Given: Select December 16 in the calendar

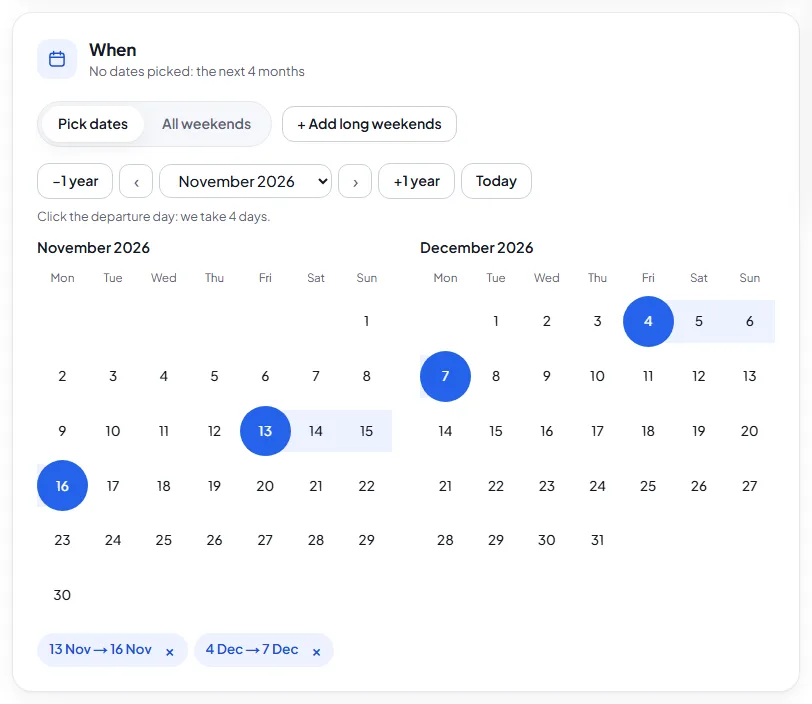Looking at the screenshot, I should point(547,431).
